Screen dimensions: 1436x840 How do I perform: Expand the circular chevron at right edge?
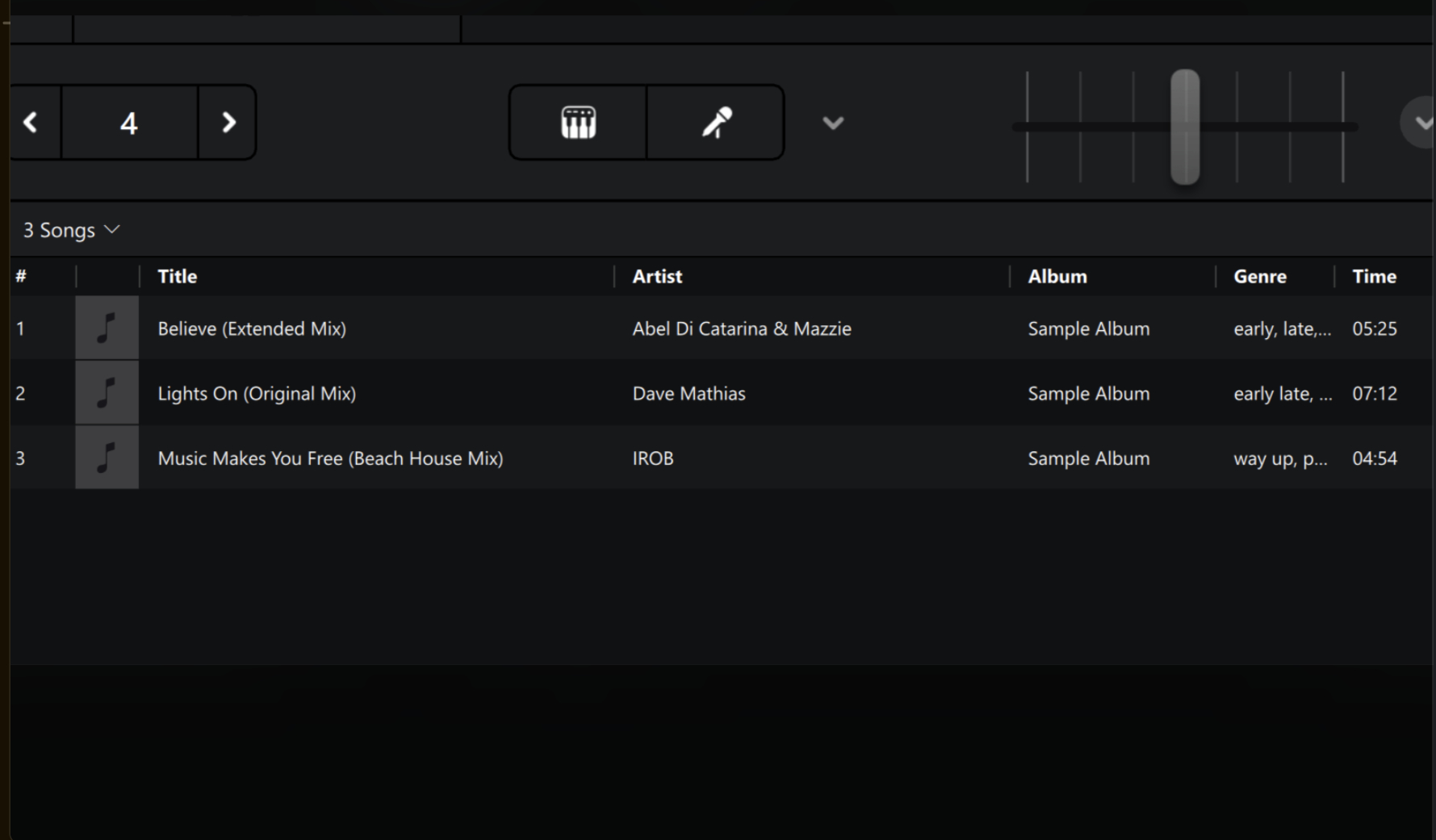pos(1421,123)
